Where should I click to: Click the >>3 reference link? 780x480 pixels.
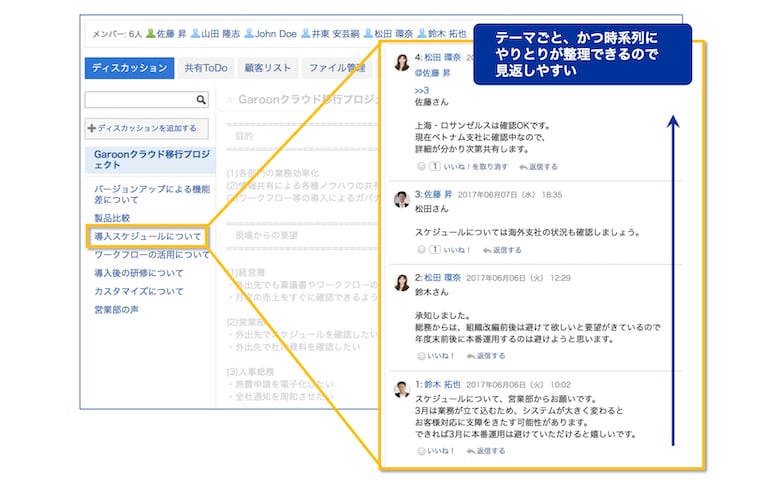pos(421,91)
